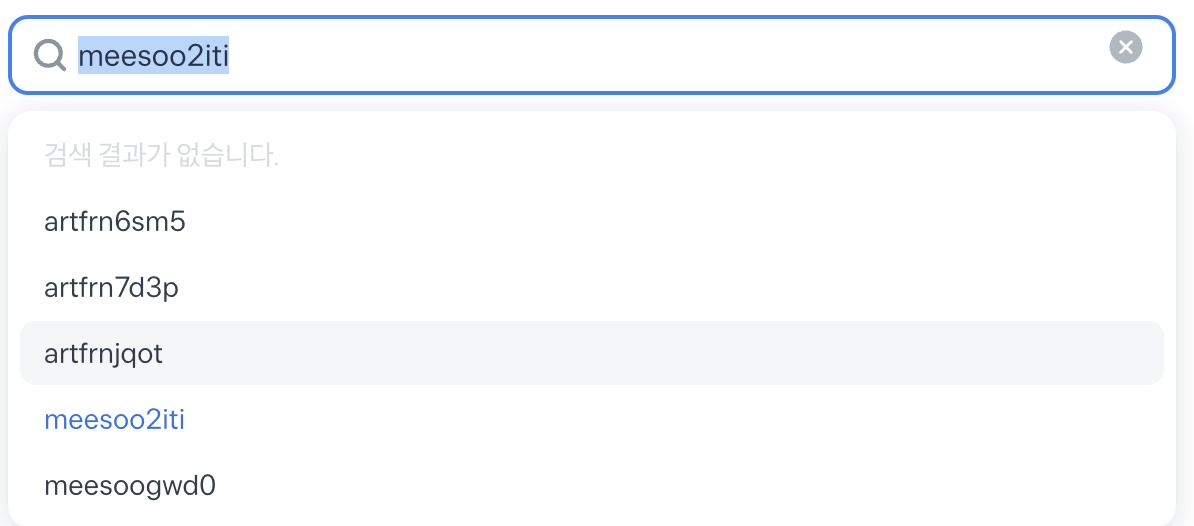Viewport: 1194px width, 526px height.
Task: Pick the highlighted artfrnjqot option
Action: (103, 353)
